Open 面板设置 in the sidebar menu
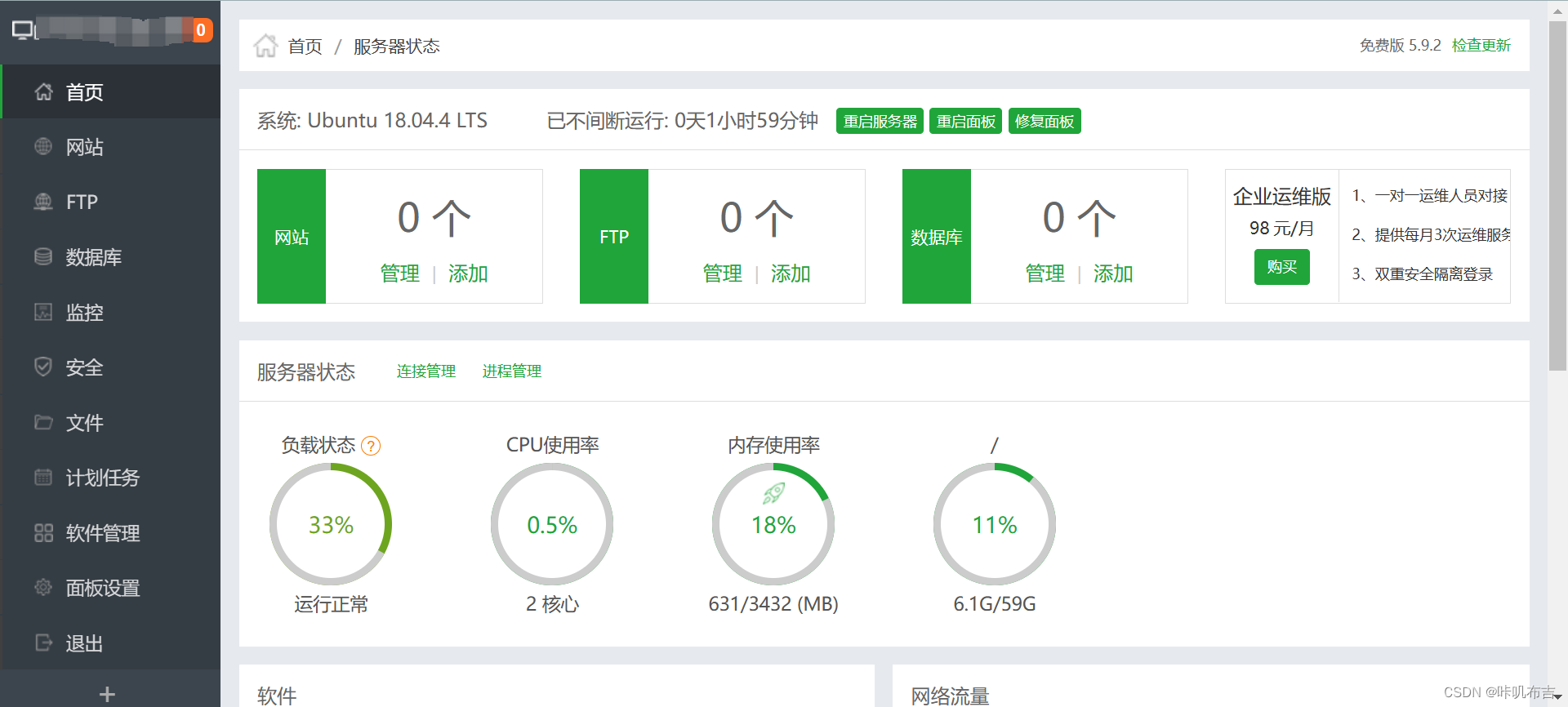 pos(110,588)
